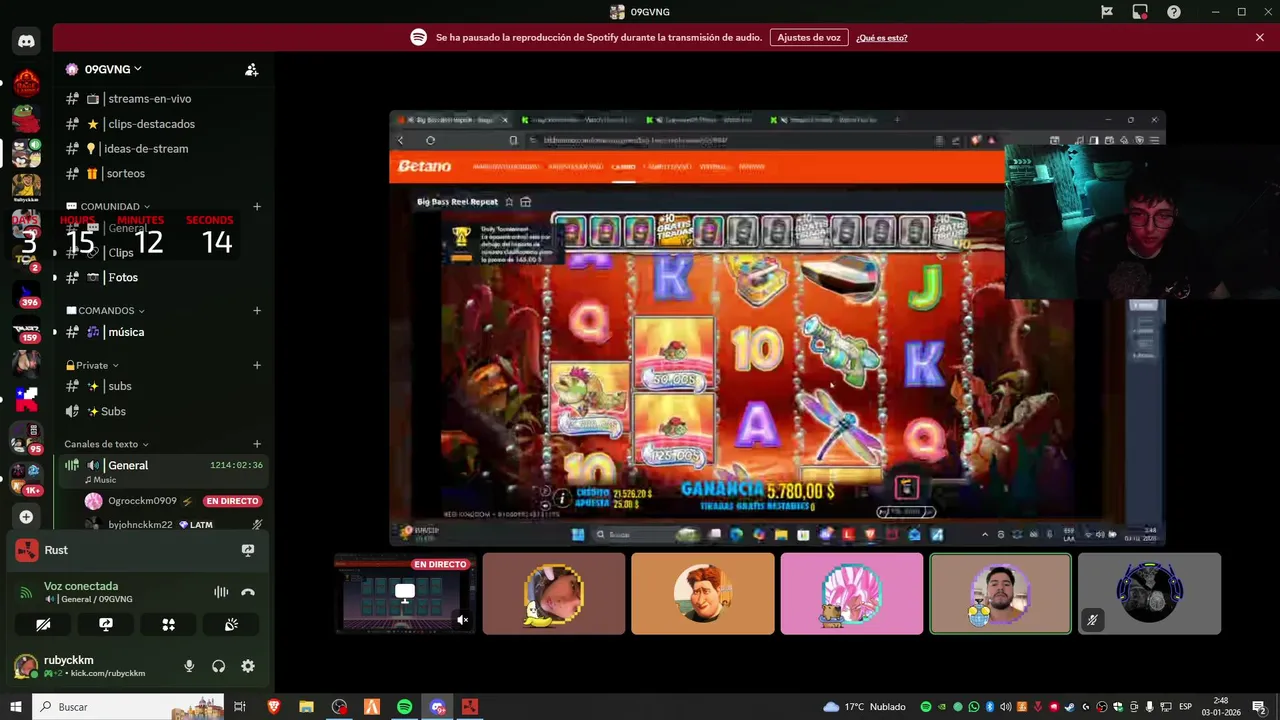Screen dimensions: 1280x720
Task: Collapse Canales de texto category
Action: (106, 444)
